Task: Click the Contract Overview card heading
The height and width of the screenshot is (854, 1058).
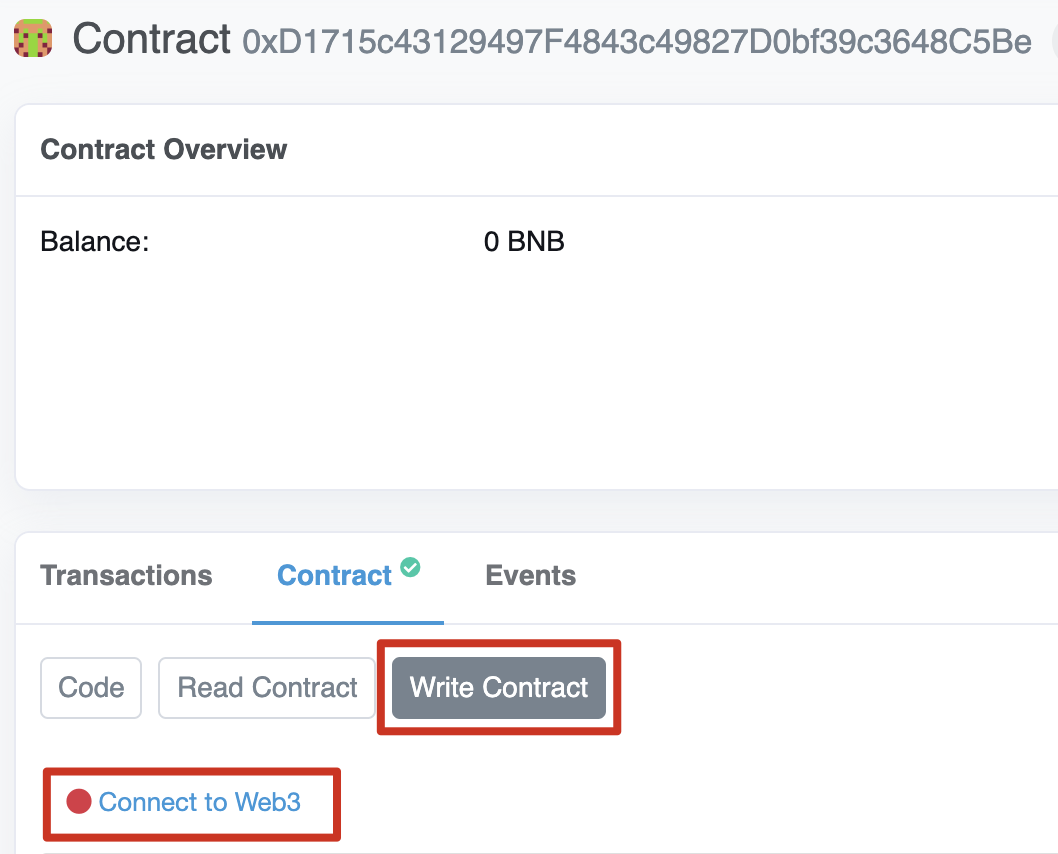Action: click(164, 150)
